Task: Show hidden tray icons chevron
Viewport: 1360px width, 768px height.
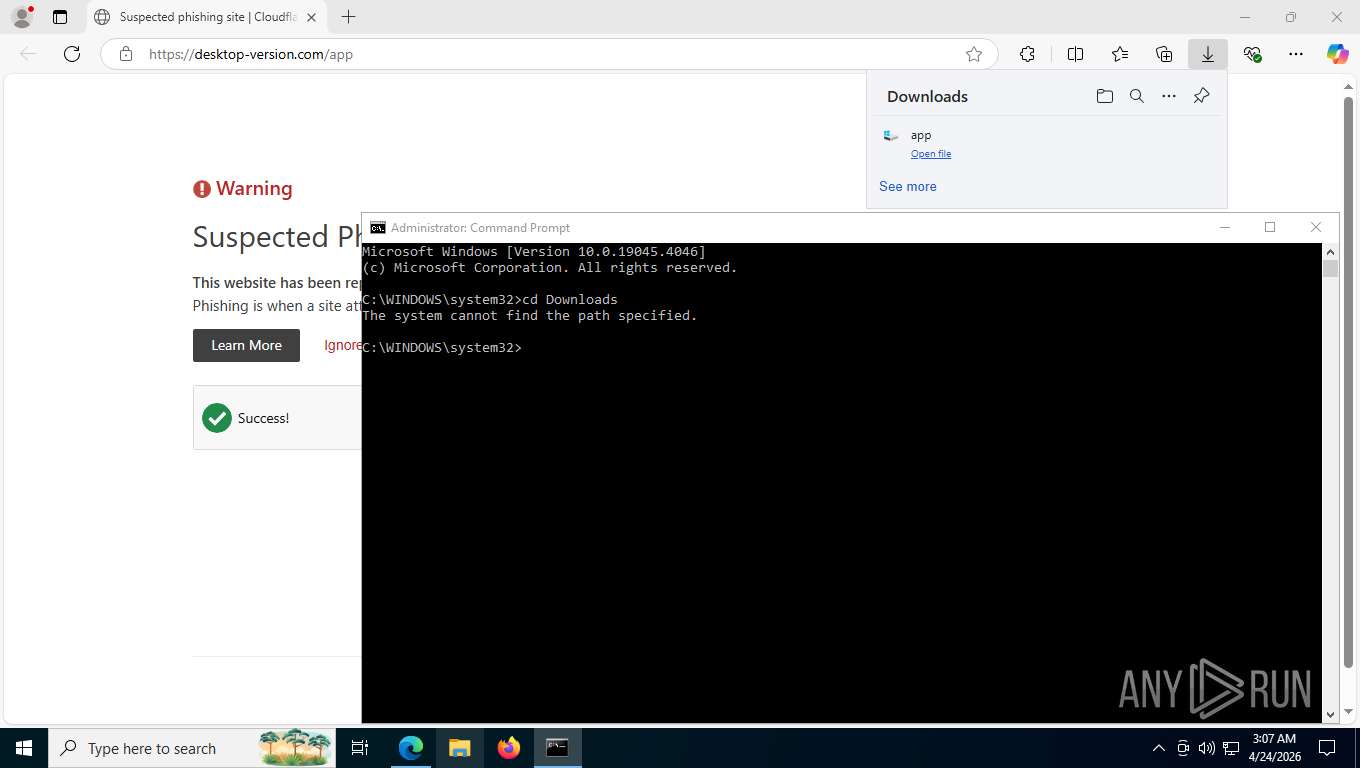Action: coord(1159,748)
